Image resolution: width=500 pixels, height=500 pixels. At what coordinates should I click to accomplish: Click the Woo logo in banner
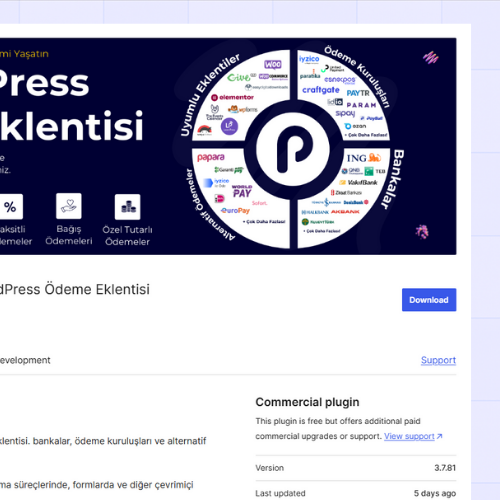pos(273,64)
